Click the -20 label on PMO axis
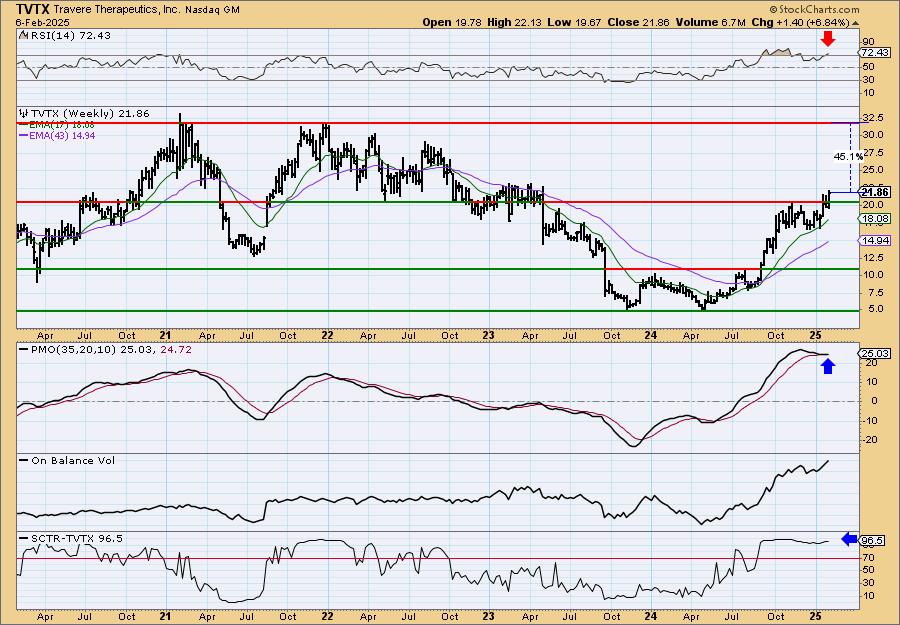This screenshot has width=900, height=625. click(871, 440)
